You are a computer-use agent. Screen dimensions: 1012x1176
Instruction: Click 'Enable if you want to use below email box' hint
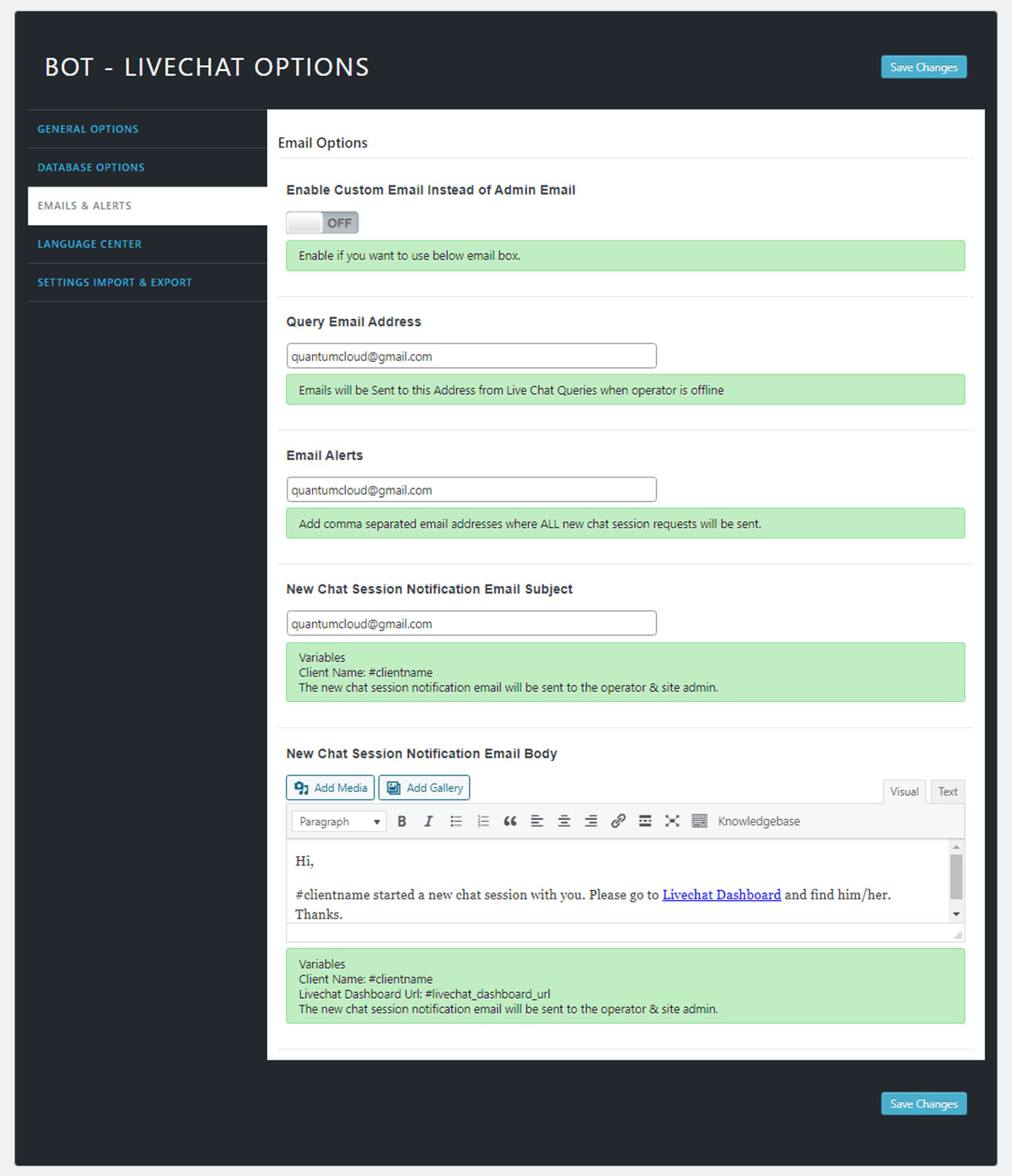point(409,256)
